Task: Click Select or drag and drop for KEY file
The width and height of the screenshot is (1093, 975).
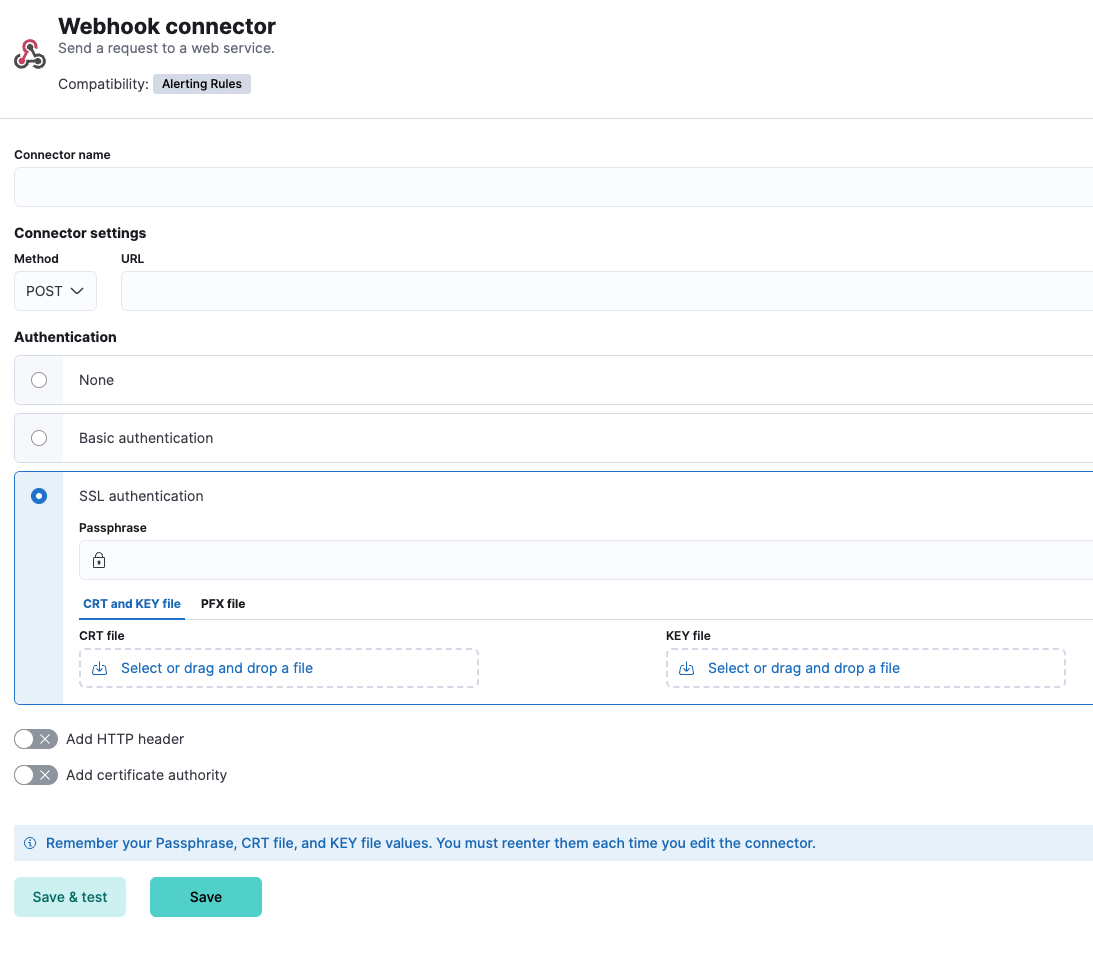Action: 804,668
